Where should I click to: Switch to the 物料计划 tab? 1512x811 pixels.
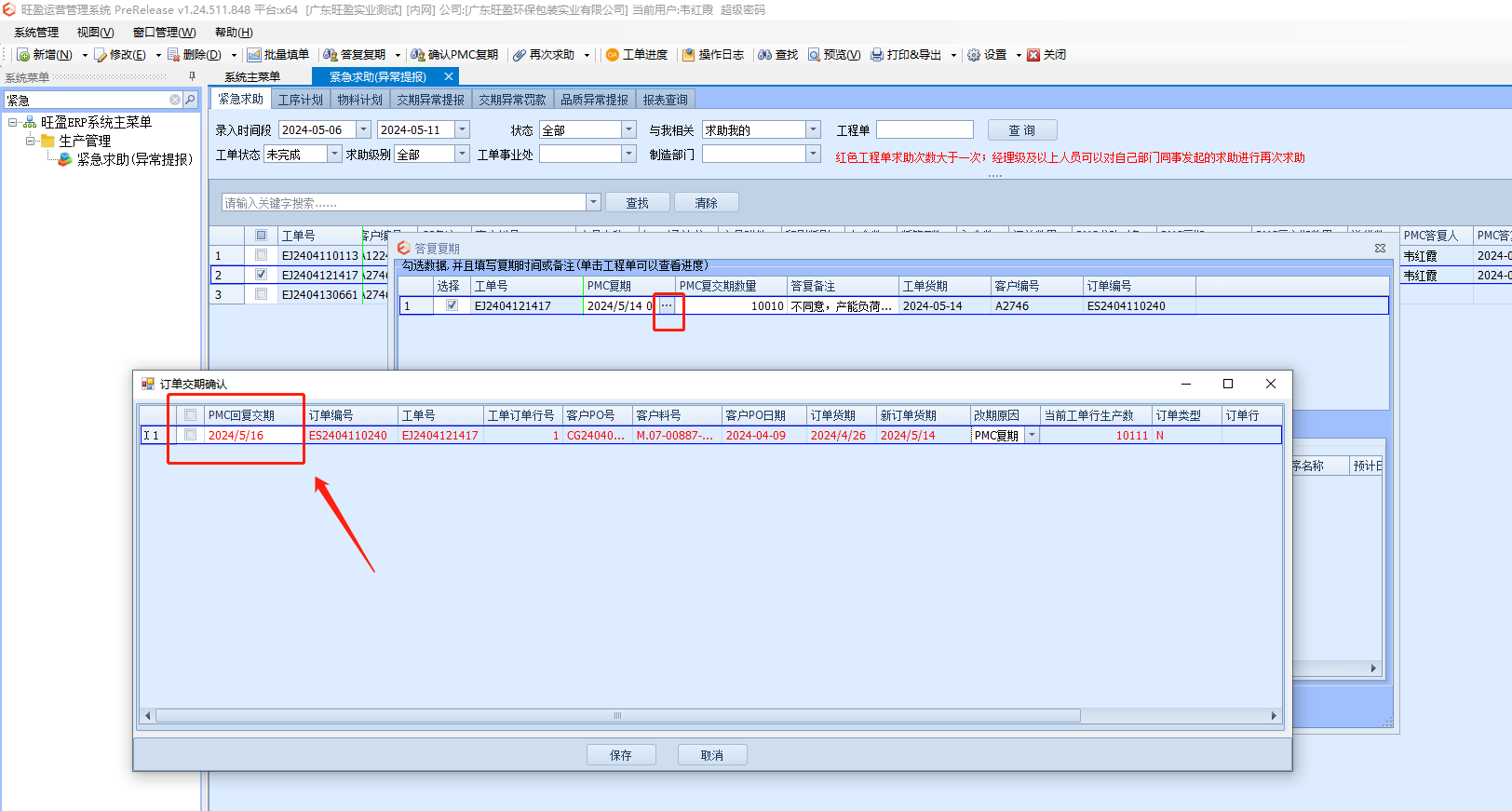click(360, 100)
